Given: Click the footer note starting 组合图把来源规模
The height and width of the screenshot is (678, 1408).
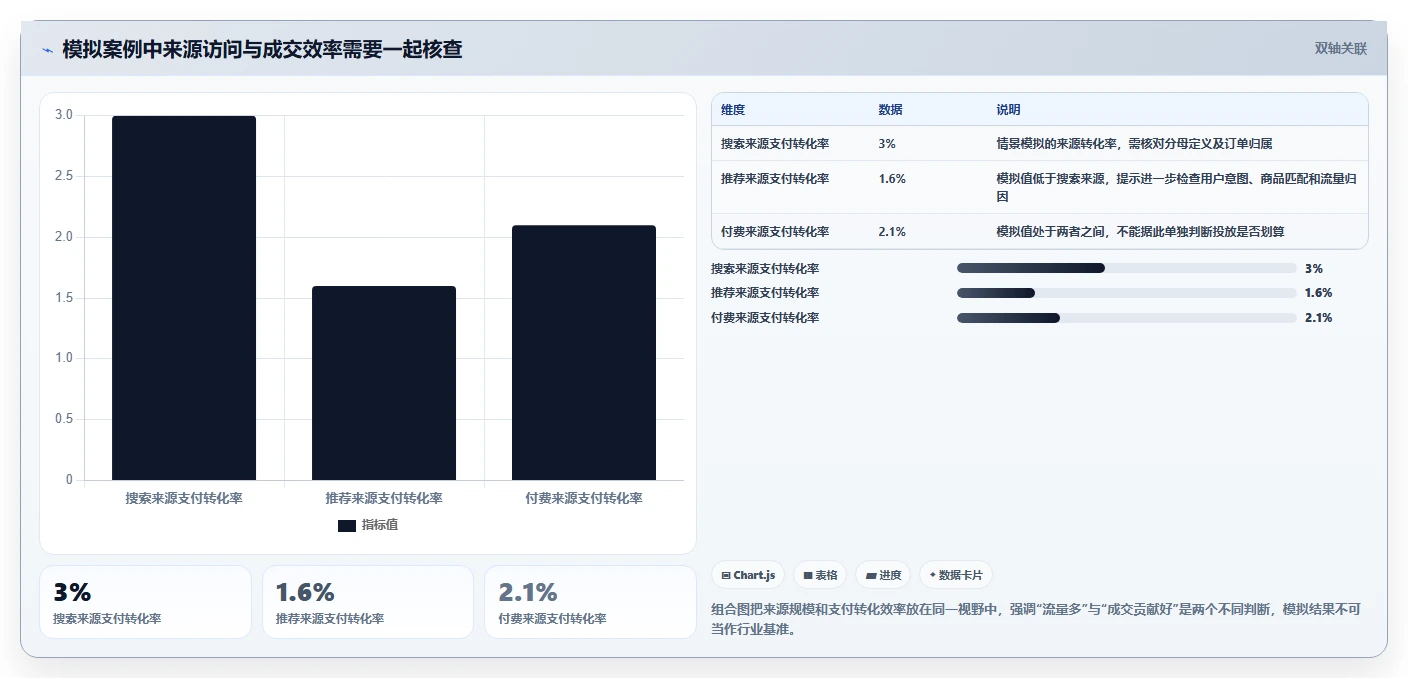Looking at the screenshot, I should tap(1036, 619).
